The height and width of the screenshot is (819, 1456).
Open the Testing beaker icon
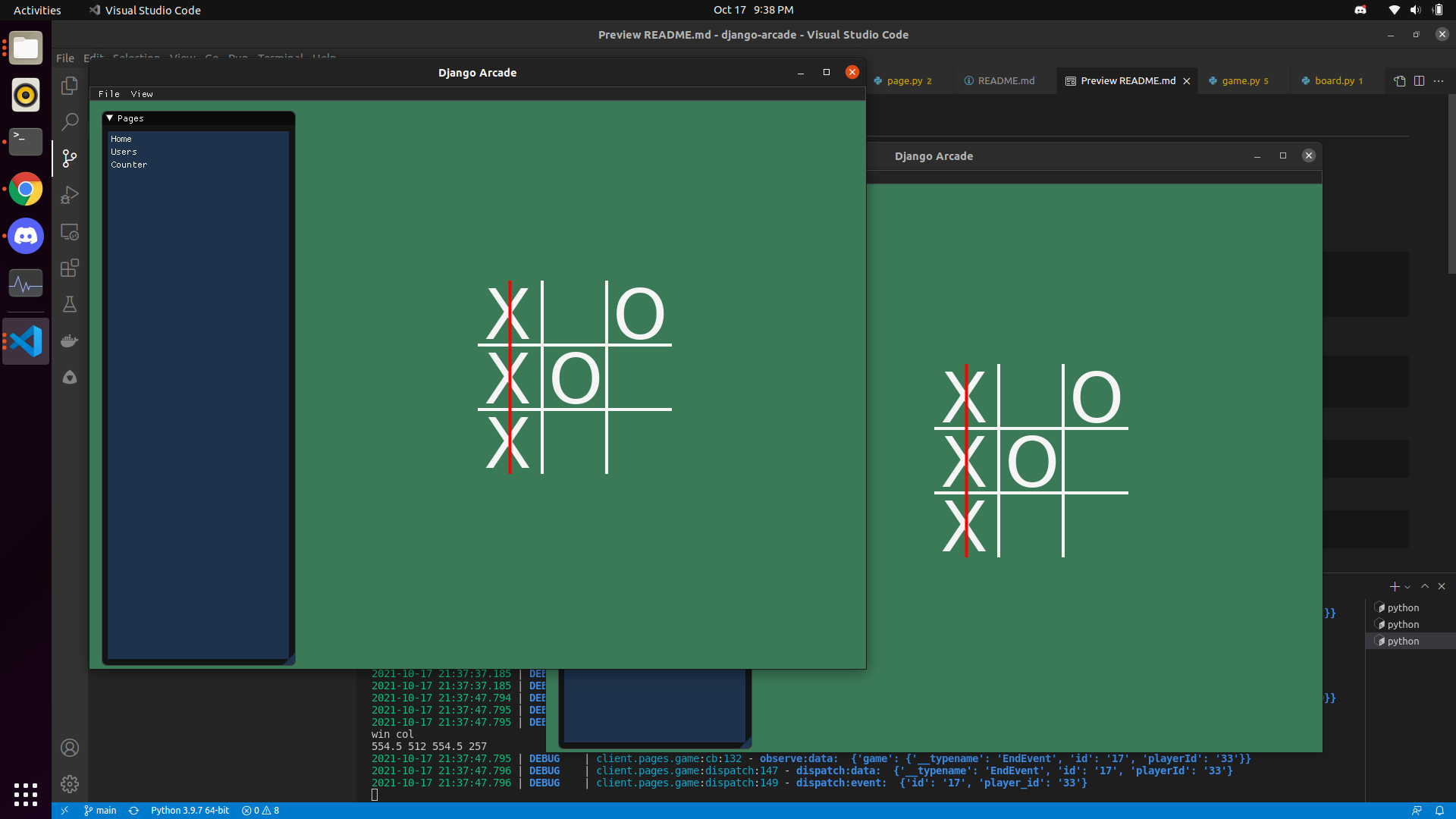pos(70,304)
